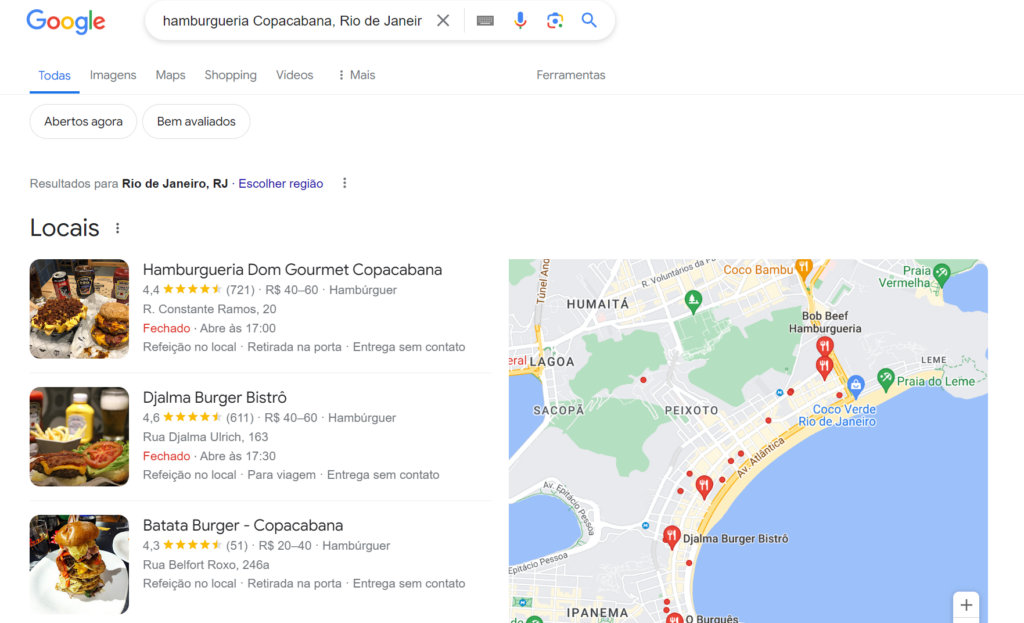Open the Vídeos tab
This screenshot has width=1024, height=623.
[x=295, y=75]
